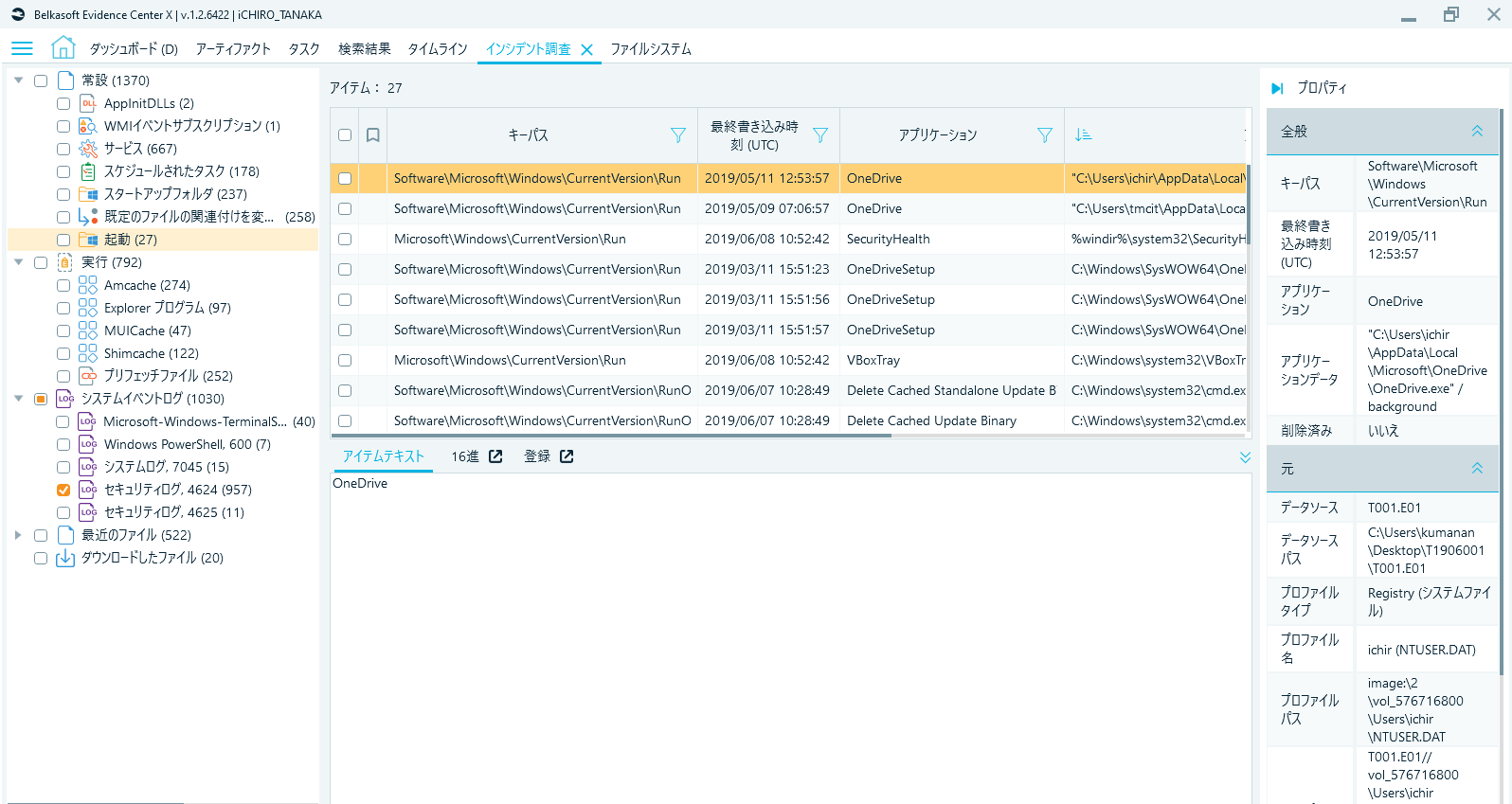Screen dimensions: 1512x804
Task: Click the Amcache icon in the tree
Action: click(88, 285)
